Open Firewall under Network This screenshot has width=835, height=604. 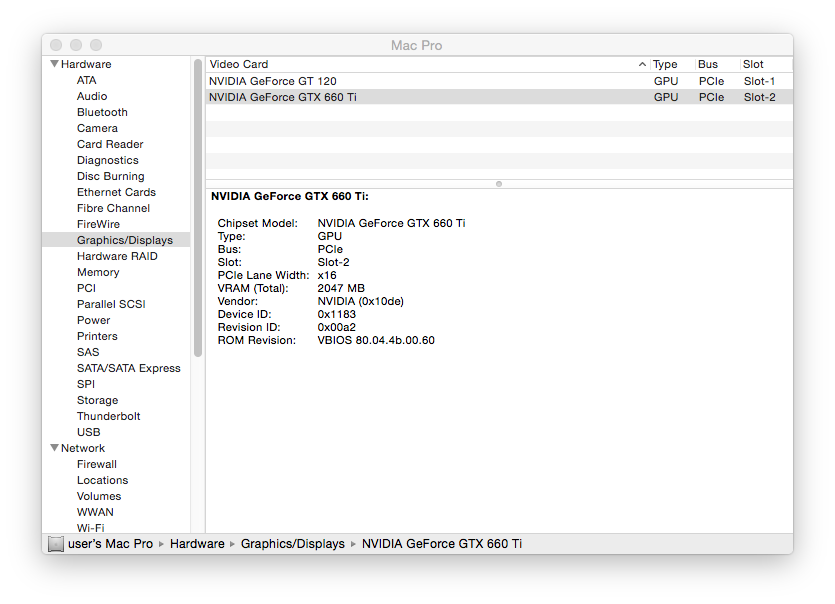(96, 464)
